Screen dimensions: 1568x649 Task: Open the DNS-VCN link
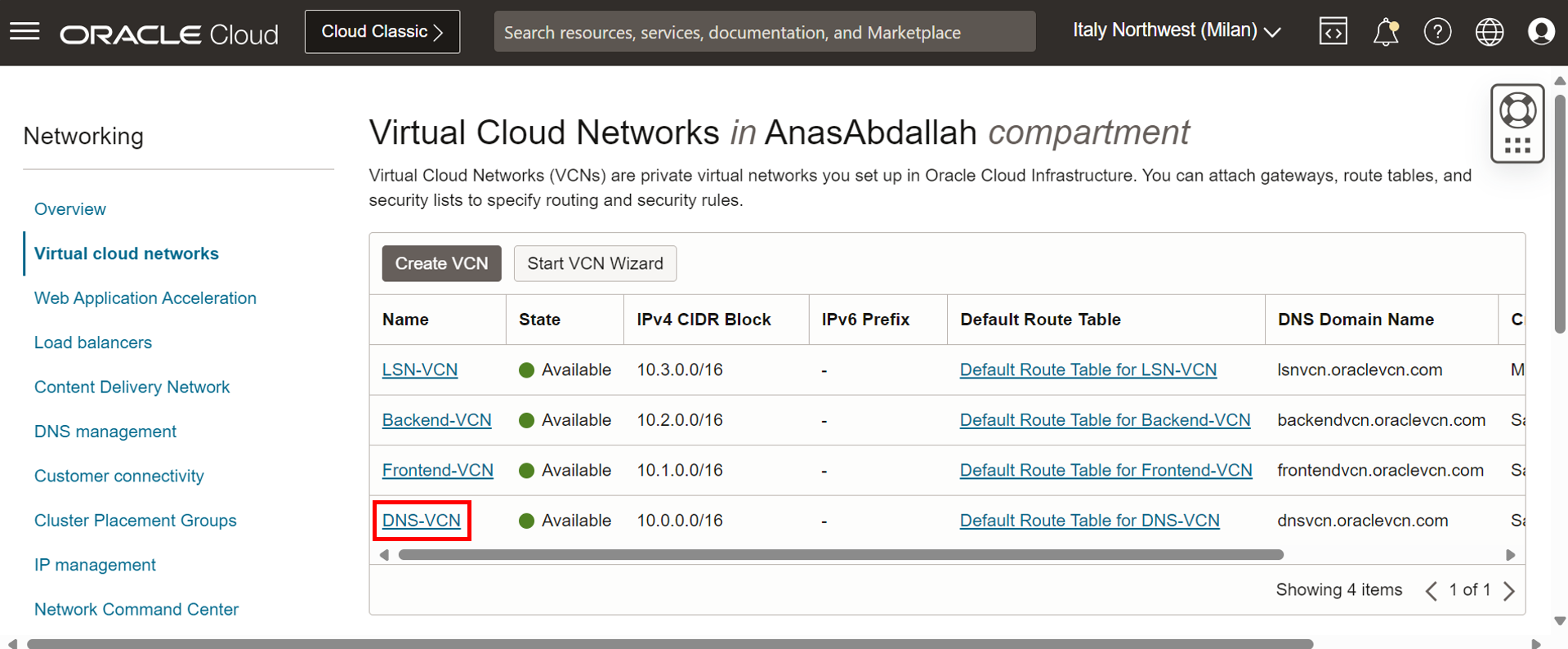422,521
